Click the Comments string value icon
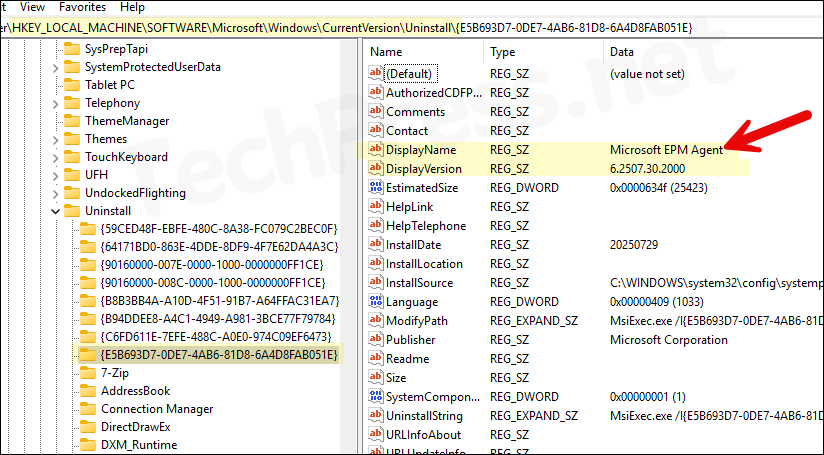Image resolution: width=824 pixels, height=455 pixels. (375, 111)
